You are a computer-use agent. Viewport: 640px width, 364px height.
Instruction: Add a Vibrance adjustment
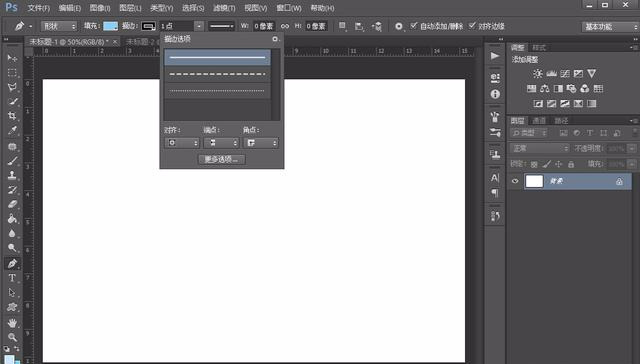pos(591,73)
